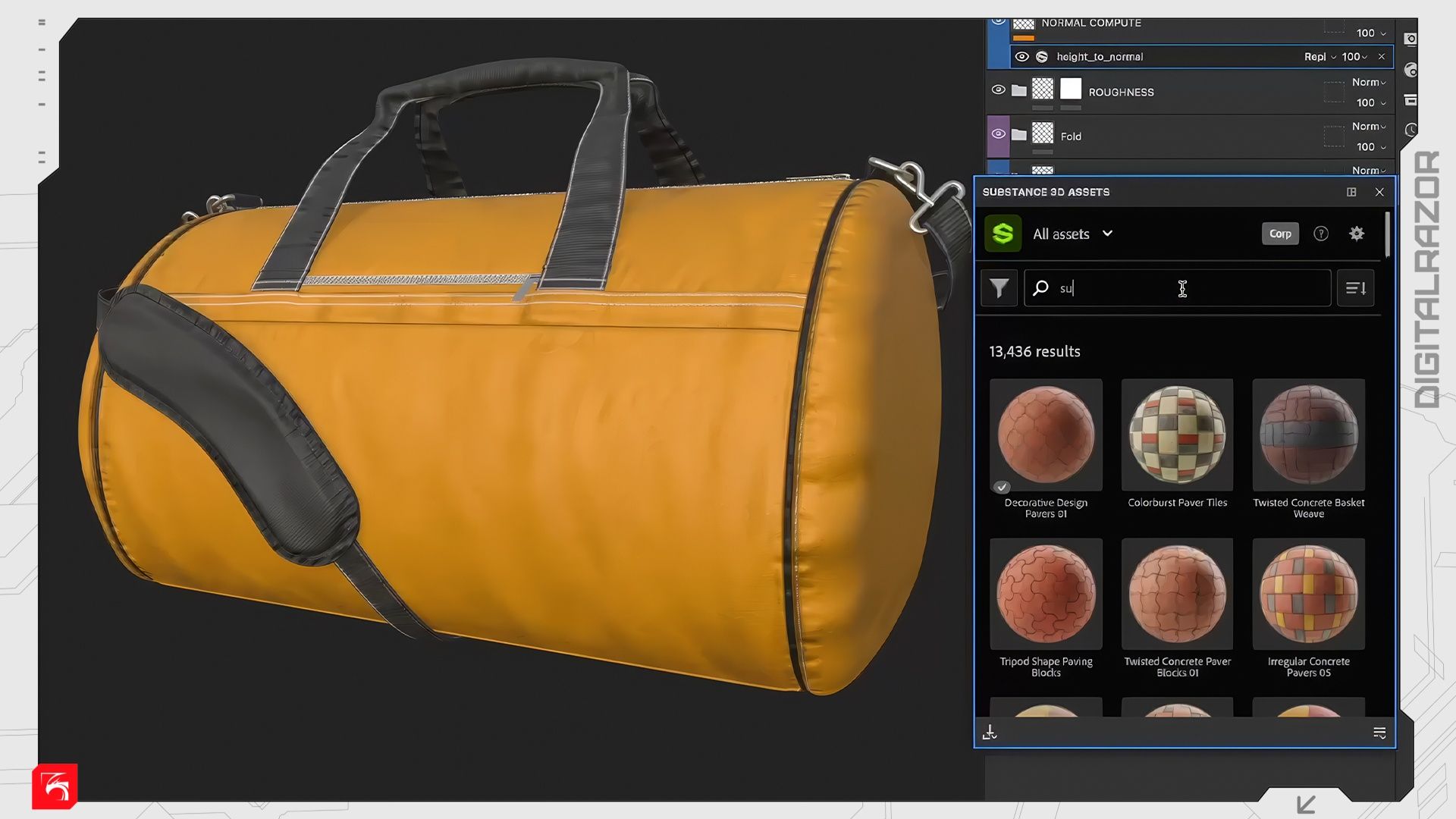The width and height of the screenshot is (1456, 819).
Task: Open the Fold layer opacity dropdown
Action: point(1370,147)
